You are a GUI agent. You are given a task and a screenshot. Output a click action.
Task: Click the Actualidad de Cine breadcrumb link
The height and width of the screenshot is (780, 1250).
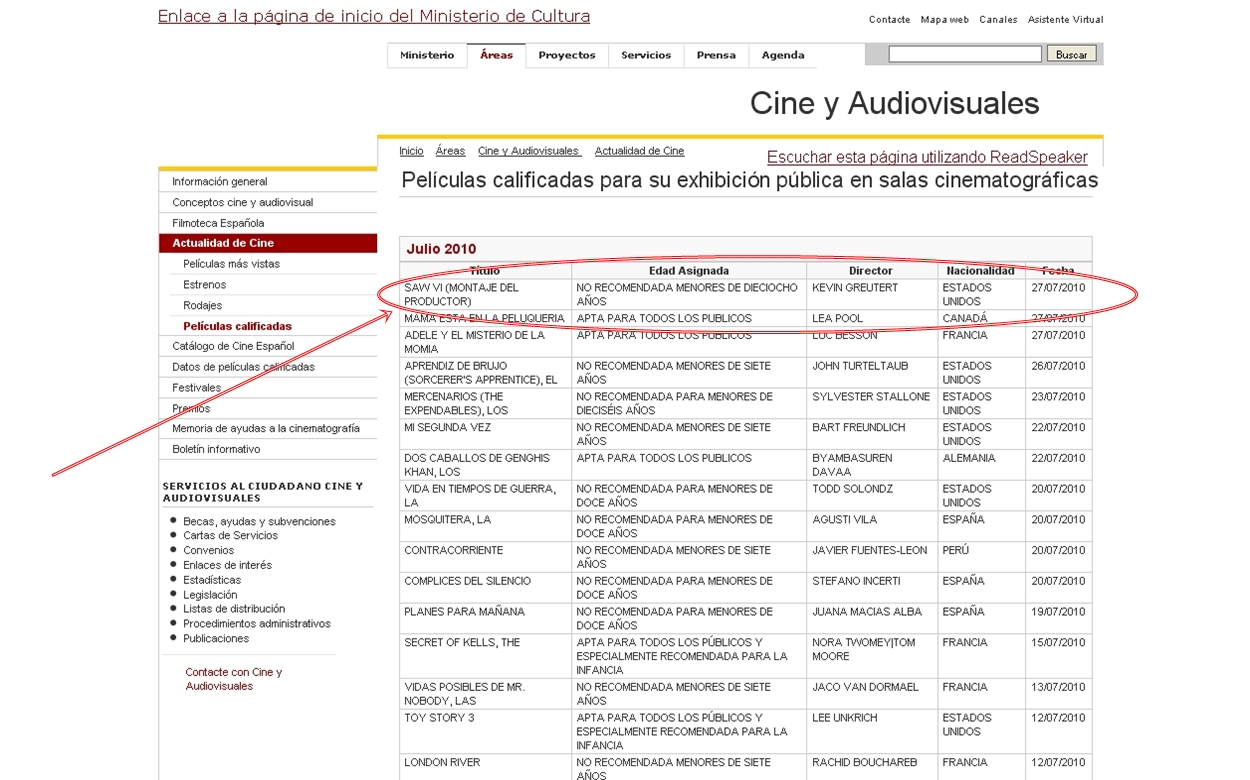(x=639, y=151)
